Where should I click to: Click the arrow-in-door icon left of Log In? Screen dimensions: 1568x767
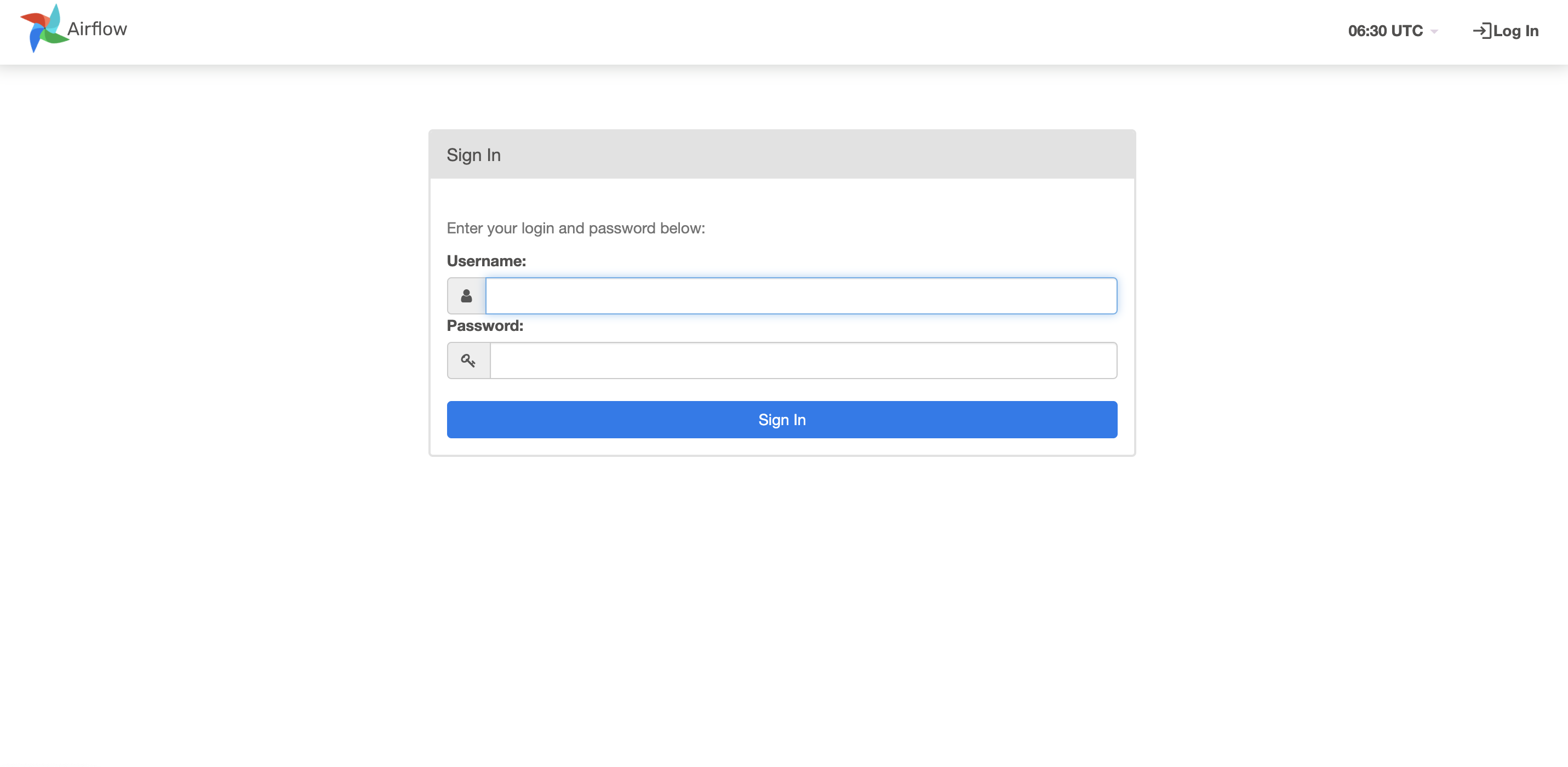[1481, 31]
